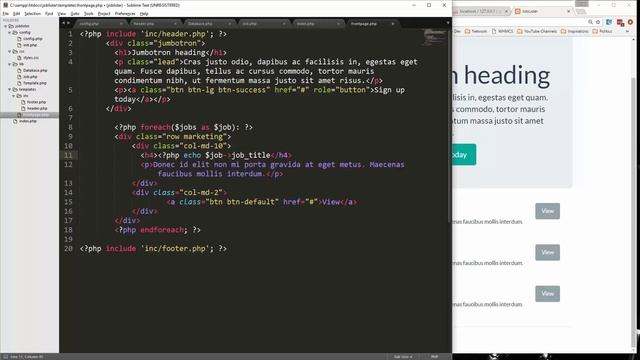Click the first View button in browser
Image resolution: width=640 pixels, height=360 pixels.
547,211
